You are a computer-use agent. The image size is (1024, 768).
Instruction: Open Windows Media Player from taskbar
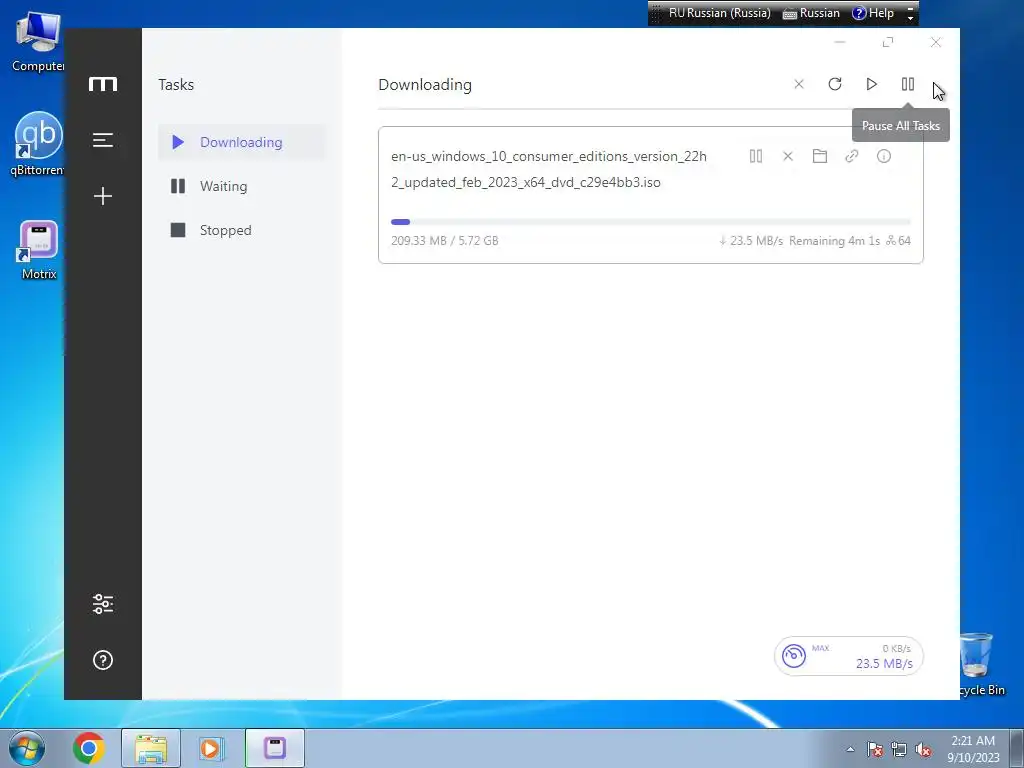(x=210, y=748)
